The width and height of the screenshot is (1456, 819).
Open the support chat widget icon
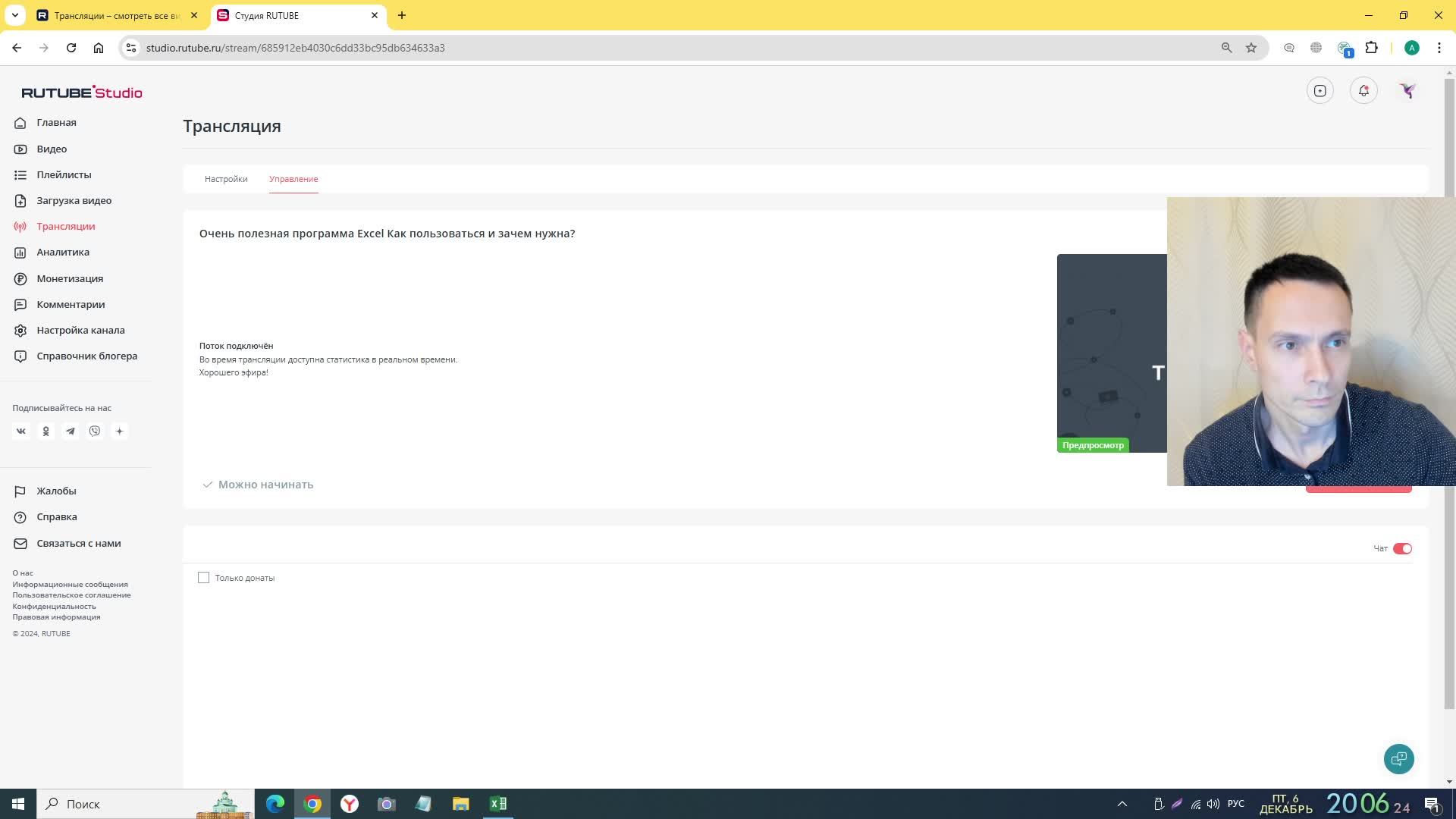click(1398, 759)
